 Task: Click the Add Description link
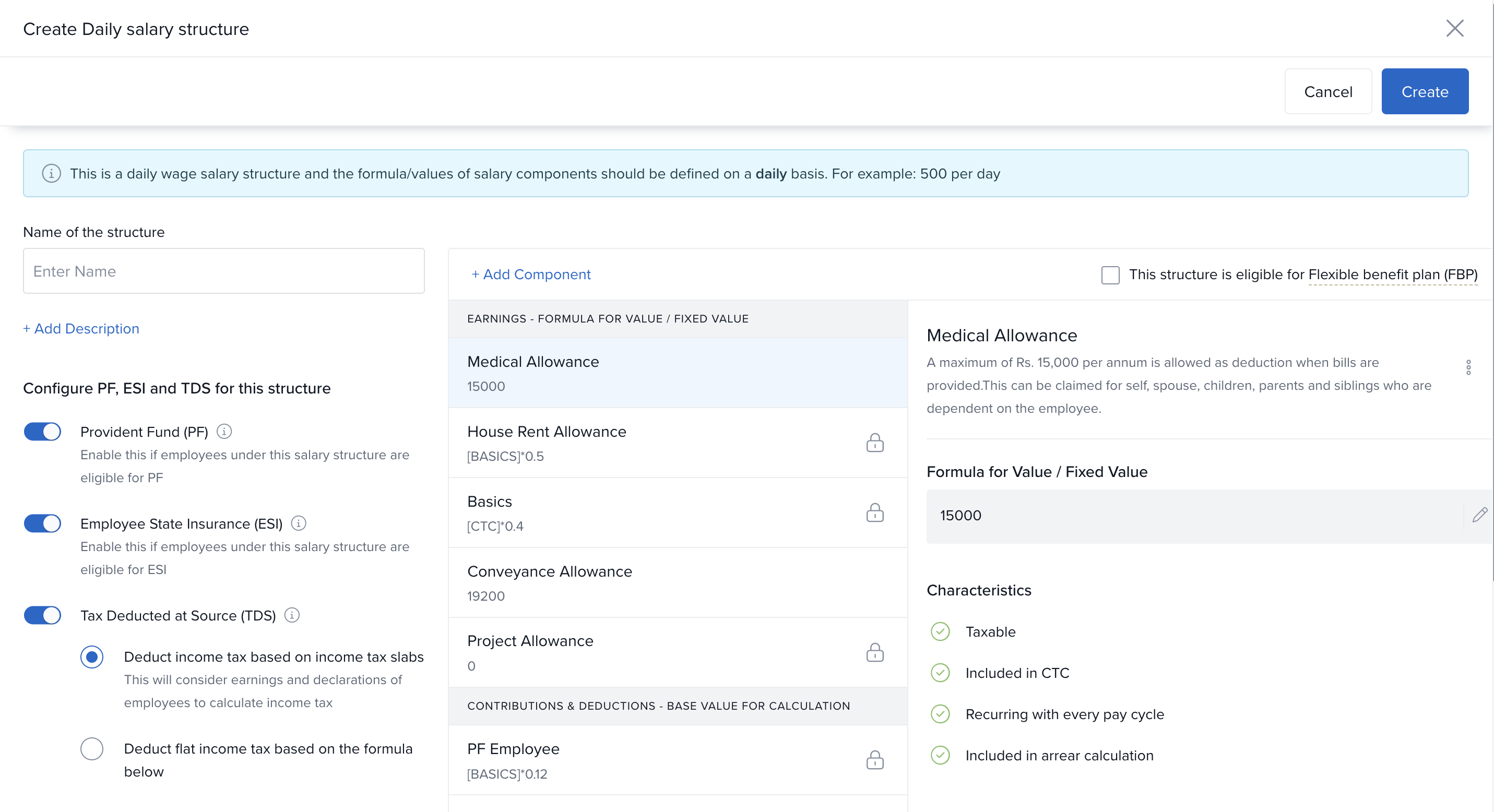(x=81, y=329)
